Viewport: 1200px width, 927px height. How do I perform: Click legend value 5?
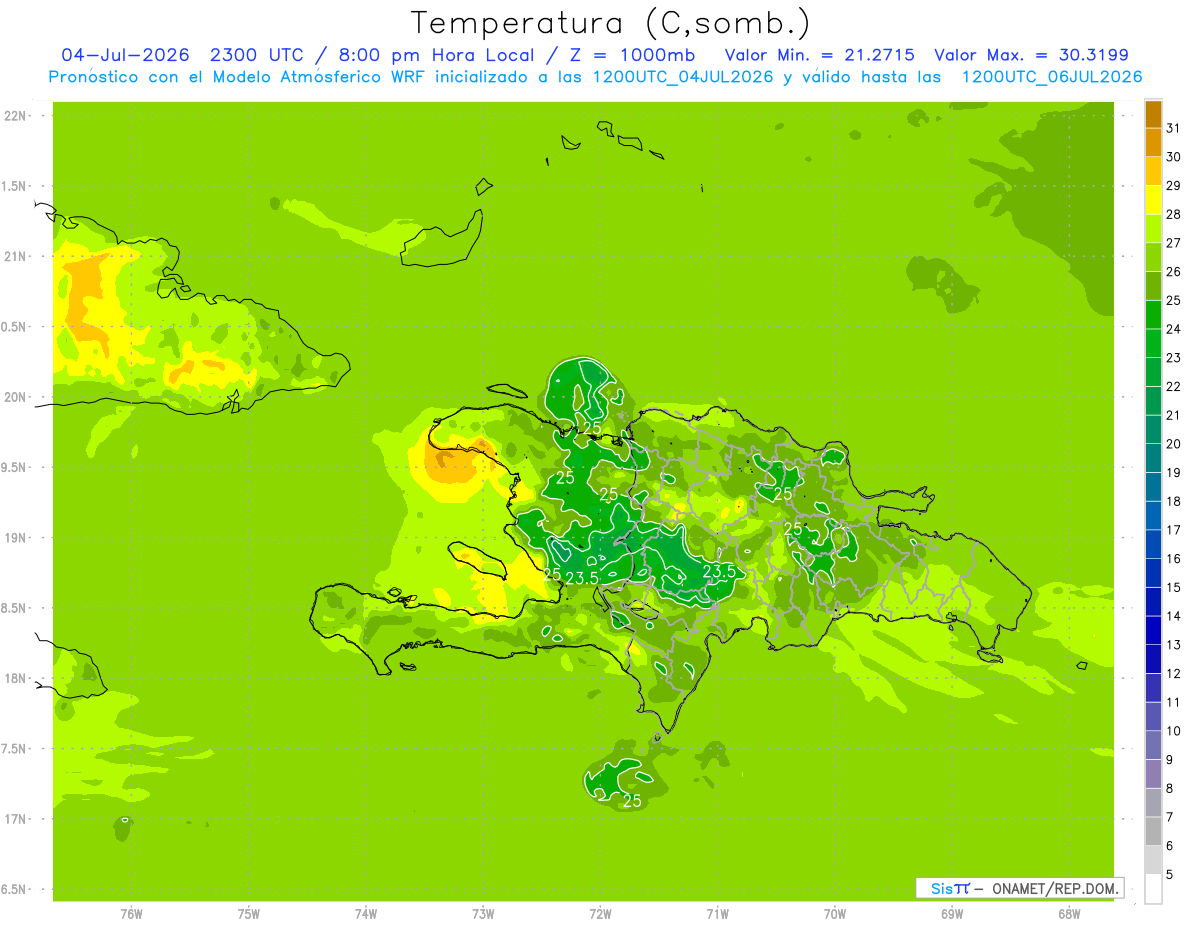click(1170, 875)
